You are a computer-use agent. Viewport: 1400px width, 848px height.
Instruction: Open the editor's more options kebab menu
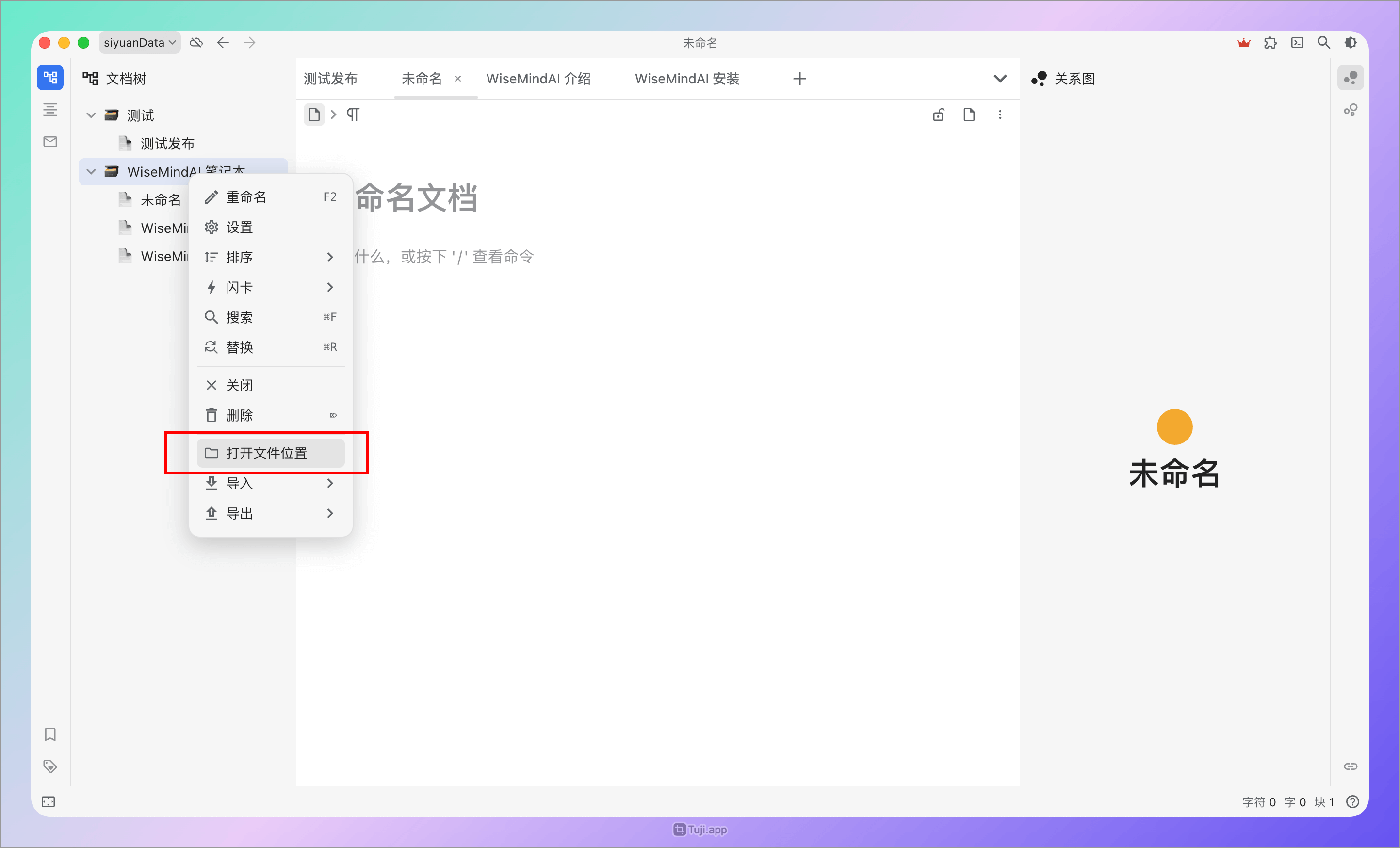1000,114
